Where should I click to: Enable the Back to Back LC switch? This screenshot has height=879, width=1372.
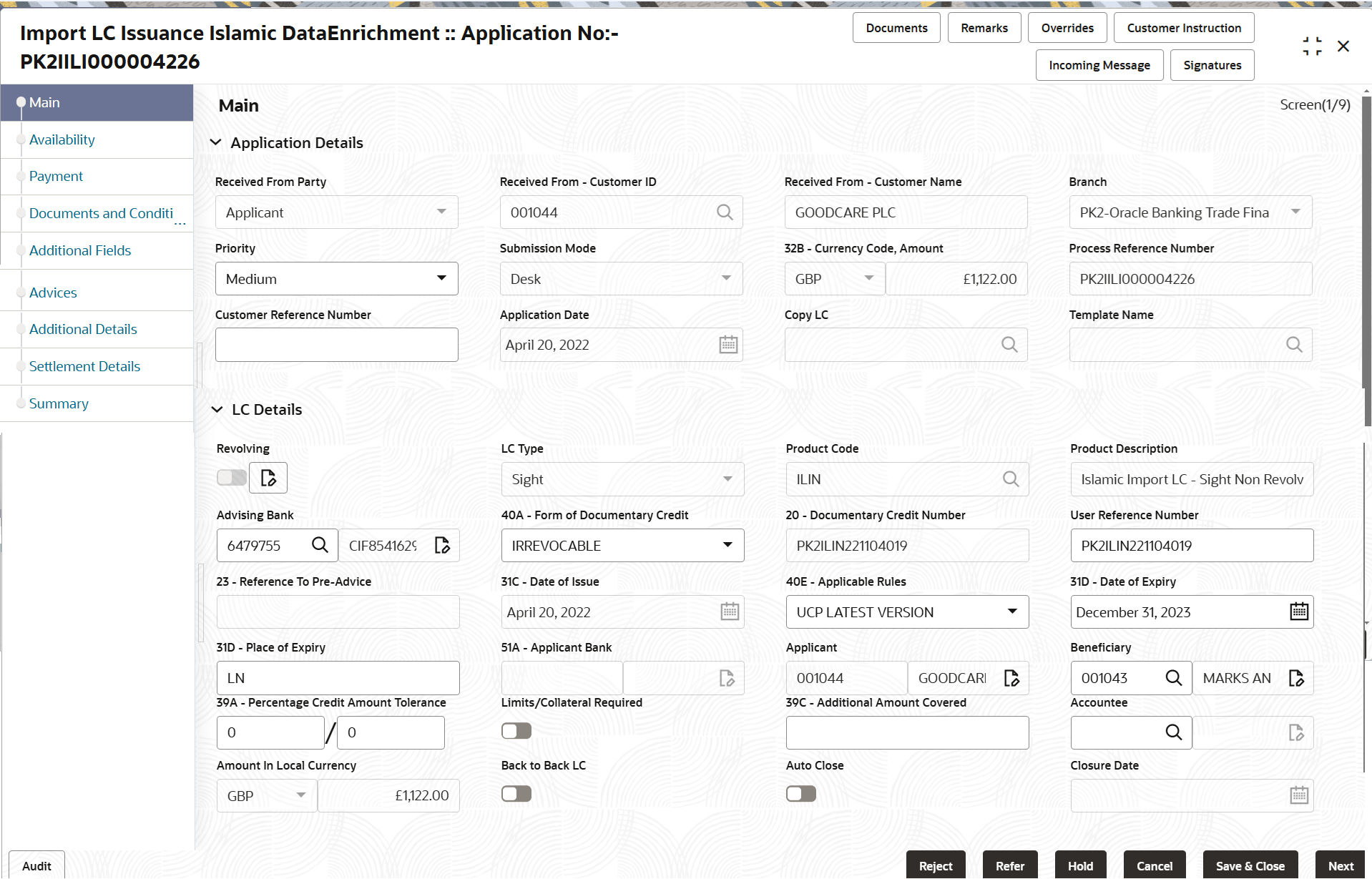[x=516, y=794]
